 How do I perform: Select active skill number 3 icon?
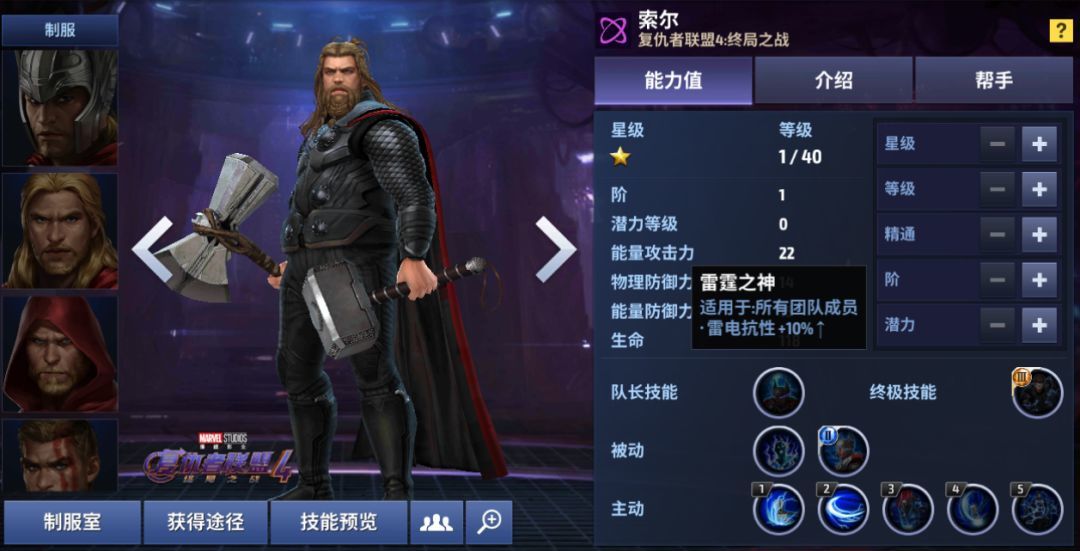908,510
